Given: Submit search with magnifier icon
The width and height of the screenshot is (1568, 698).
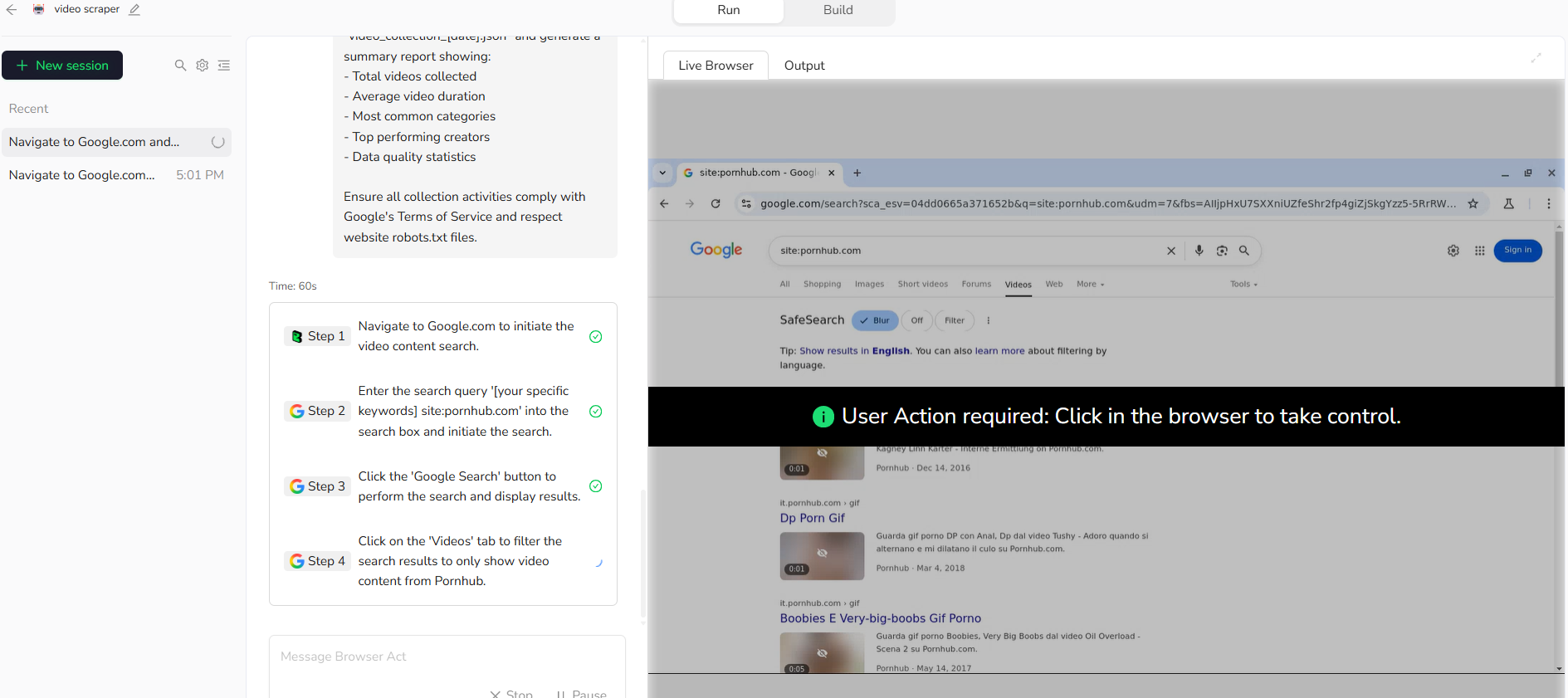Looking at the screenshot, I should pyautogui.click(x=1244, y=251).
